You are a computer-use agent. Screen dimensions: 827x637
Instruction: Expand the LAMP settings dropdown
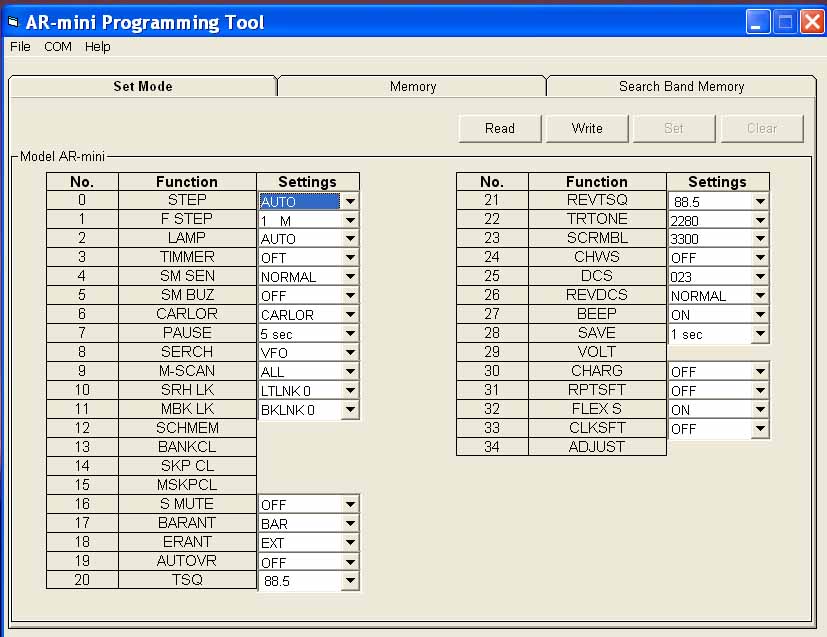pos(350,239)
